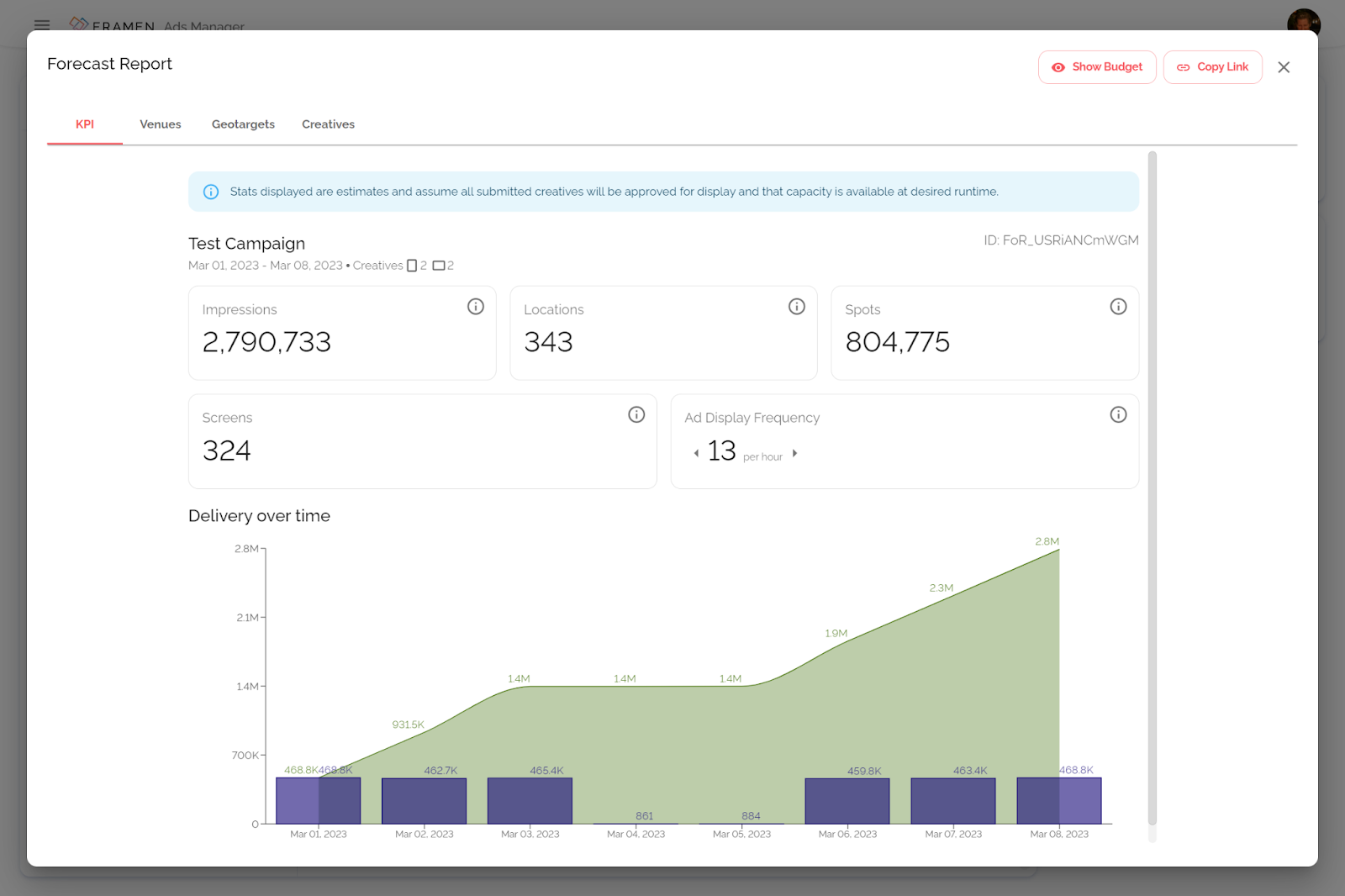The height and width of the screenshot is (896, 1345).
Task: Open the Creatives tab
Action: point(328,124)
